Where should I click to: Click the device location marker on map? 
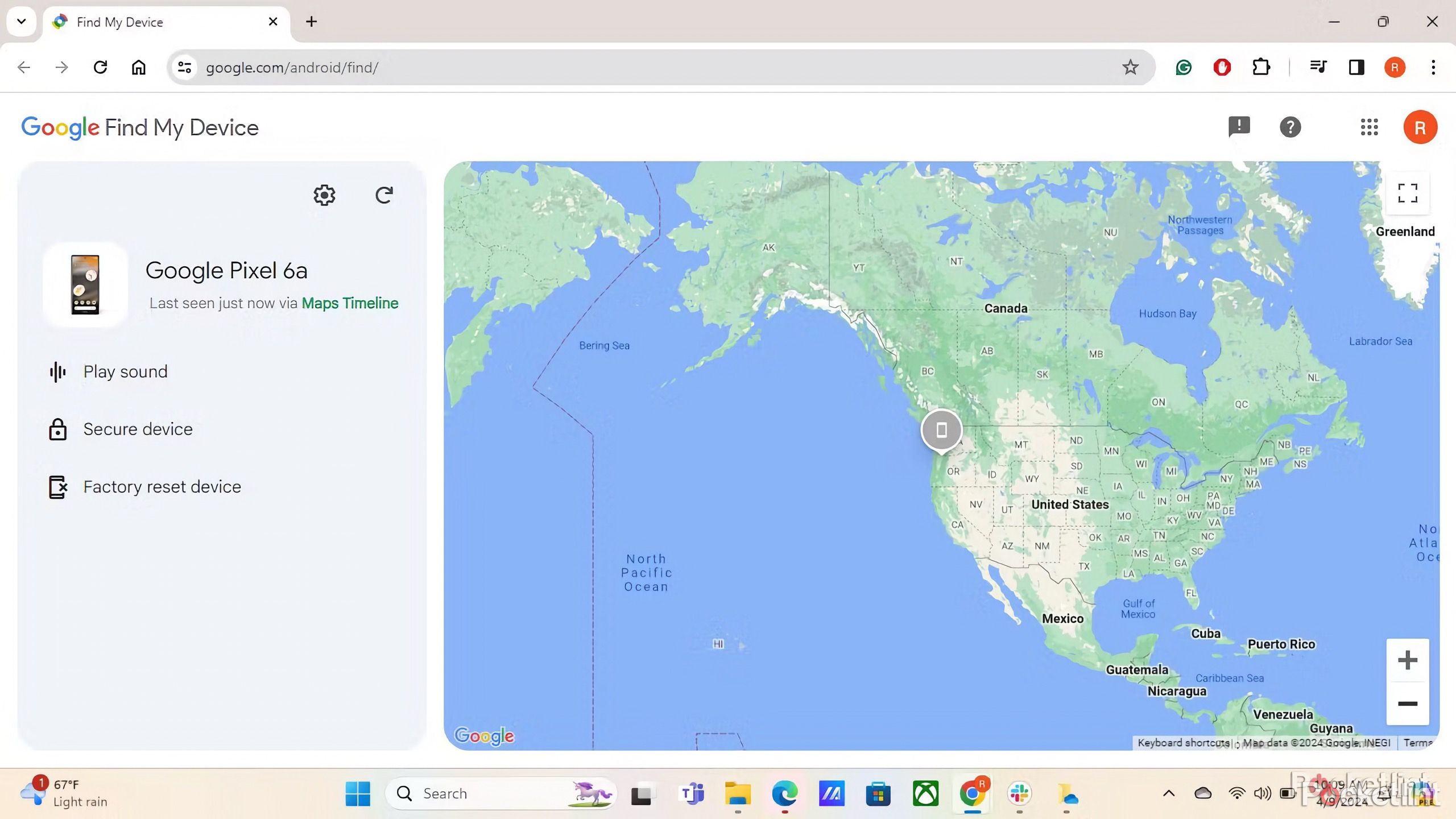(x=941, y=430)
